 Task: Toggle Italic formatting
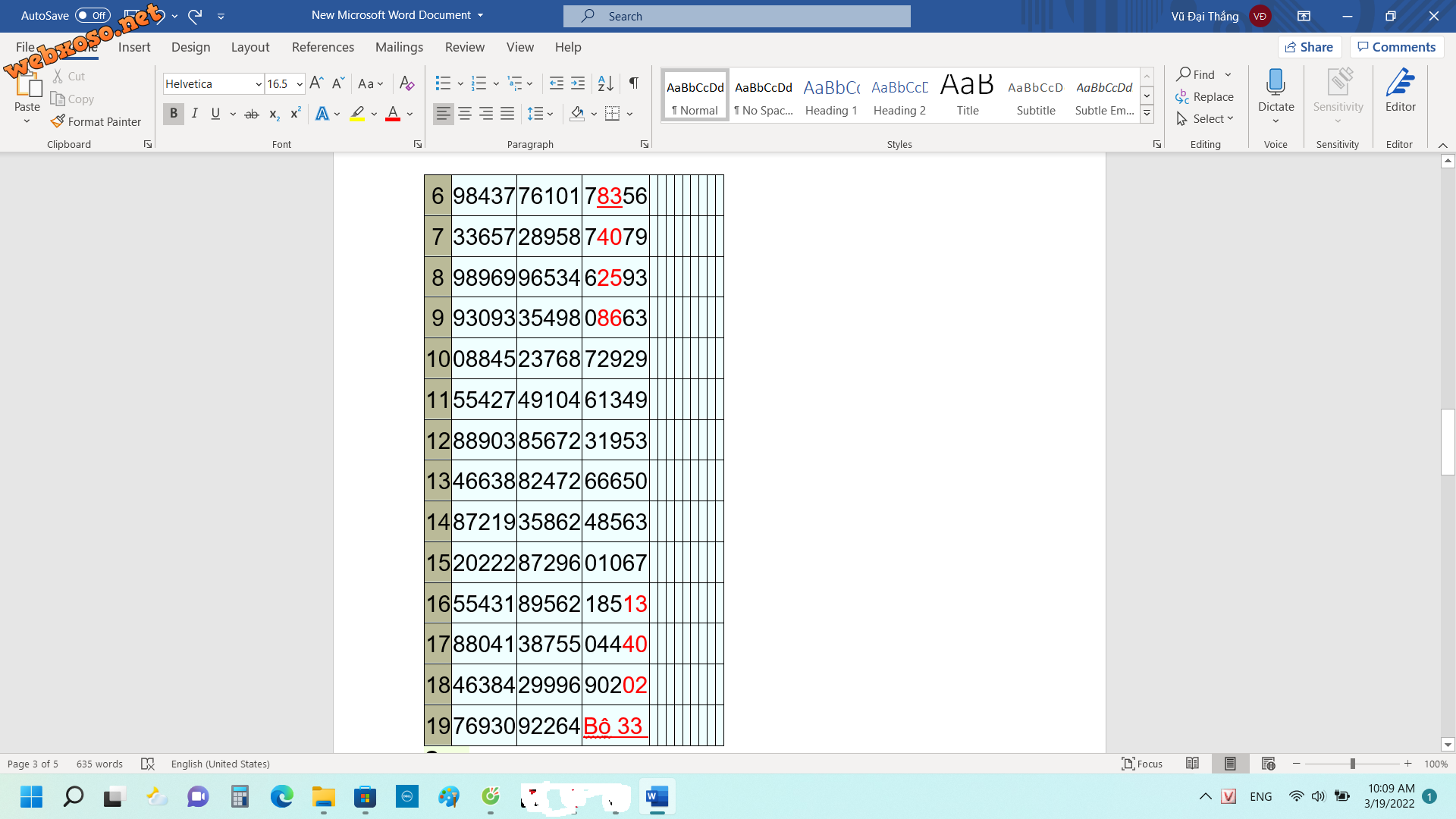click(195, 114)
